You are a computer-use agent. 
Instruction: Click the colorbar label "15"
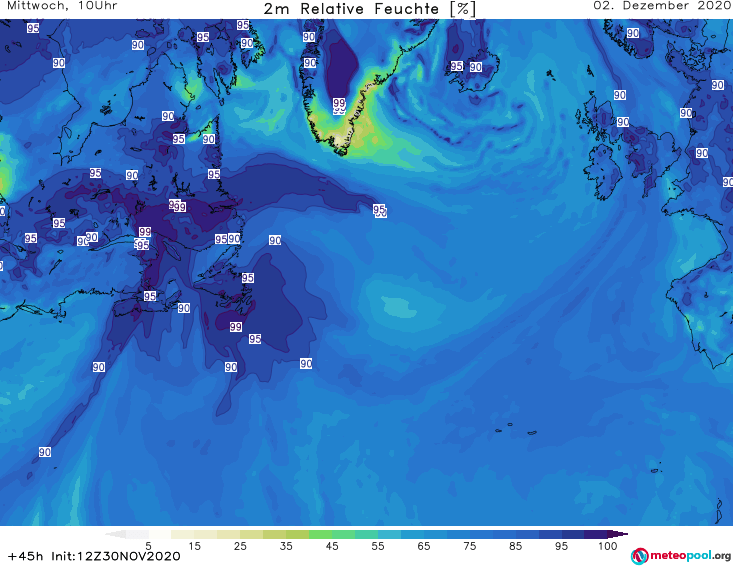tap(194, 546)
